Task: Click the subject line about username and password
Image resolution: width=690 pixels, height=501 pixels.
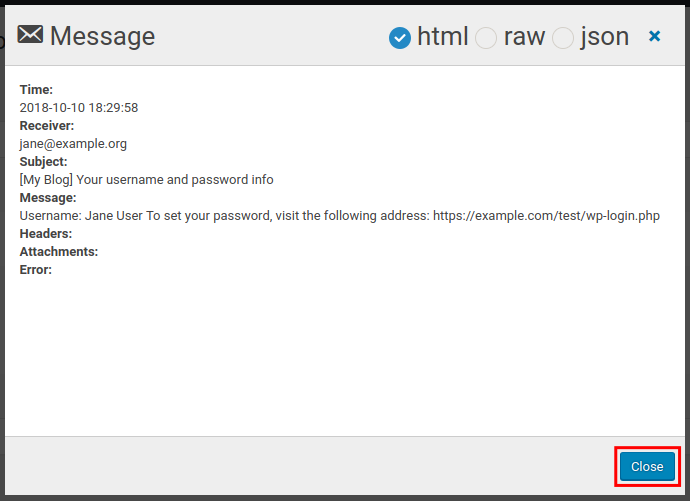Action: 146,179
